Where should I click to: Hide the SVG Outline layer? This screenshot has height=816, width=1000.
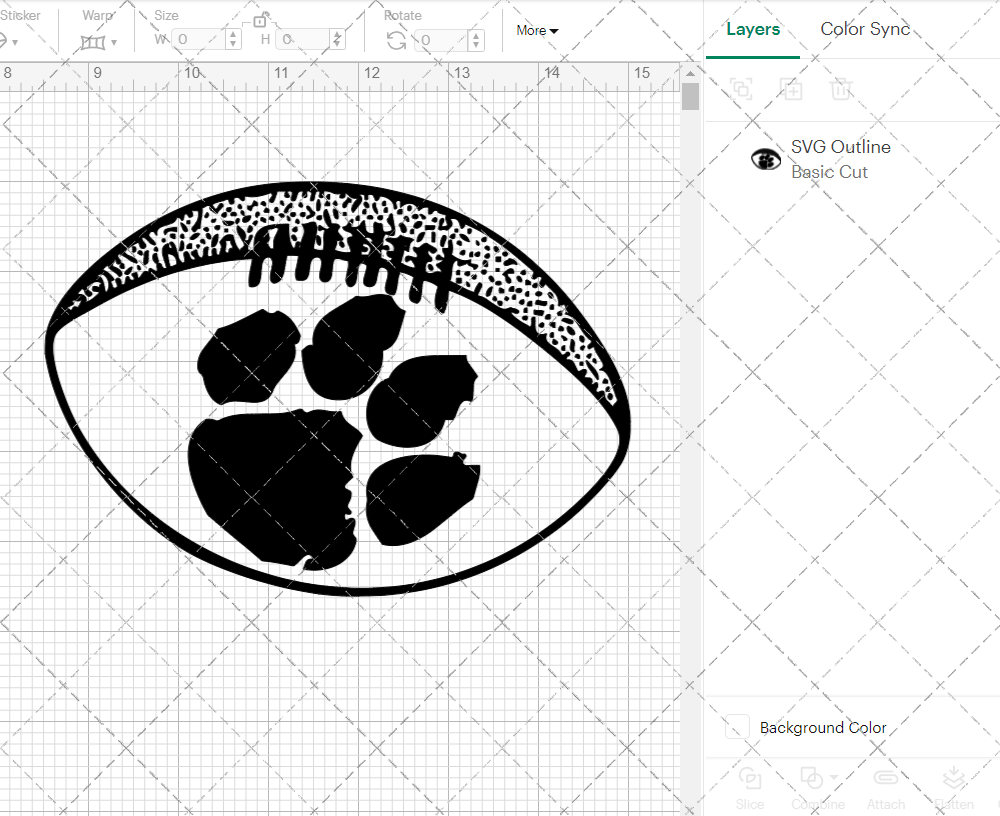point(765,158)
